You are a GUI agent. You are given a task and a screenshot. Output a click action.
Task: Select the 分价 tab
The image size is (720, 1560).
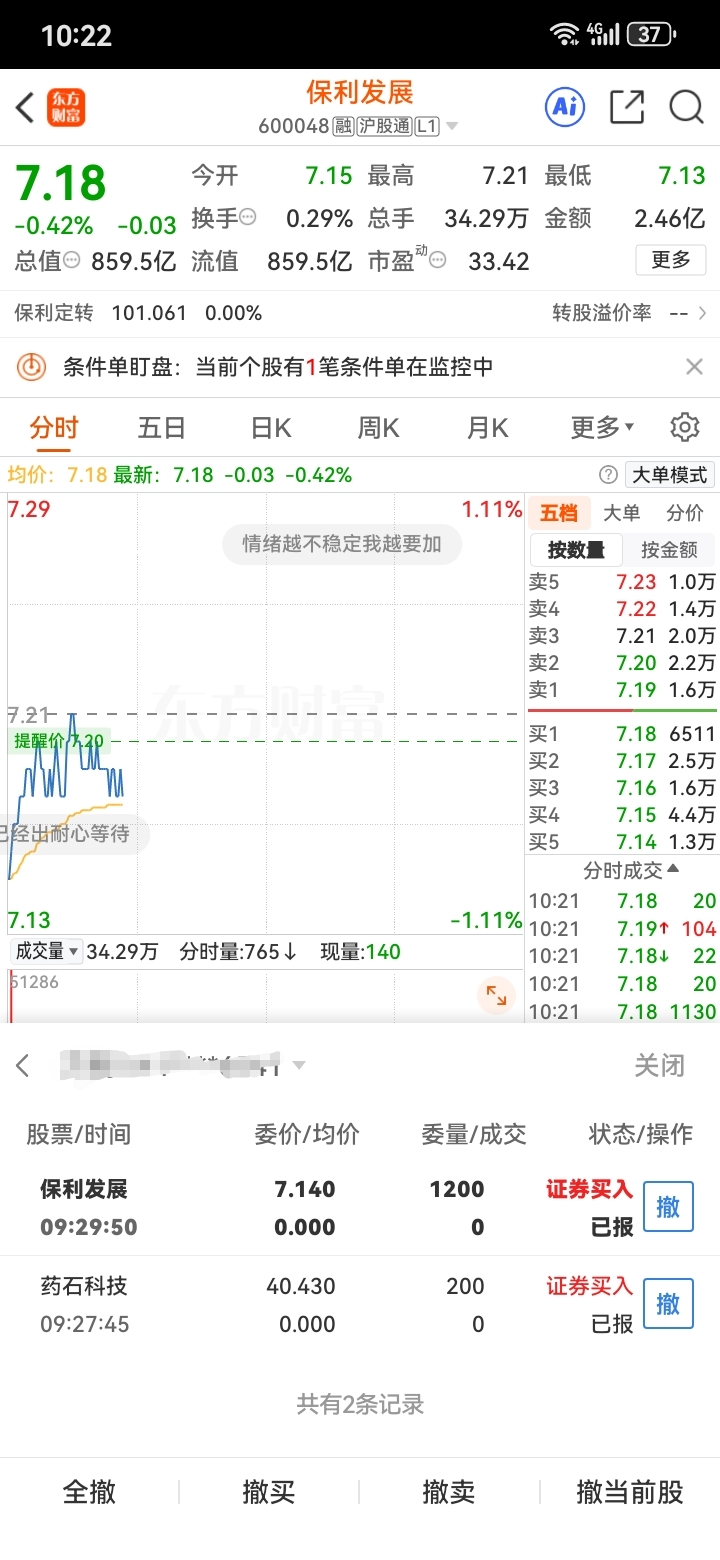point(685,513)
